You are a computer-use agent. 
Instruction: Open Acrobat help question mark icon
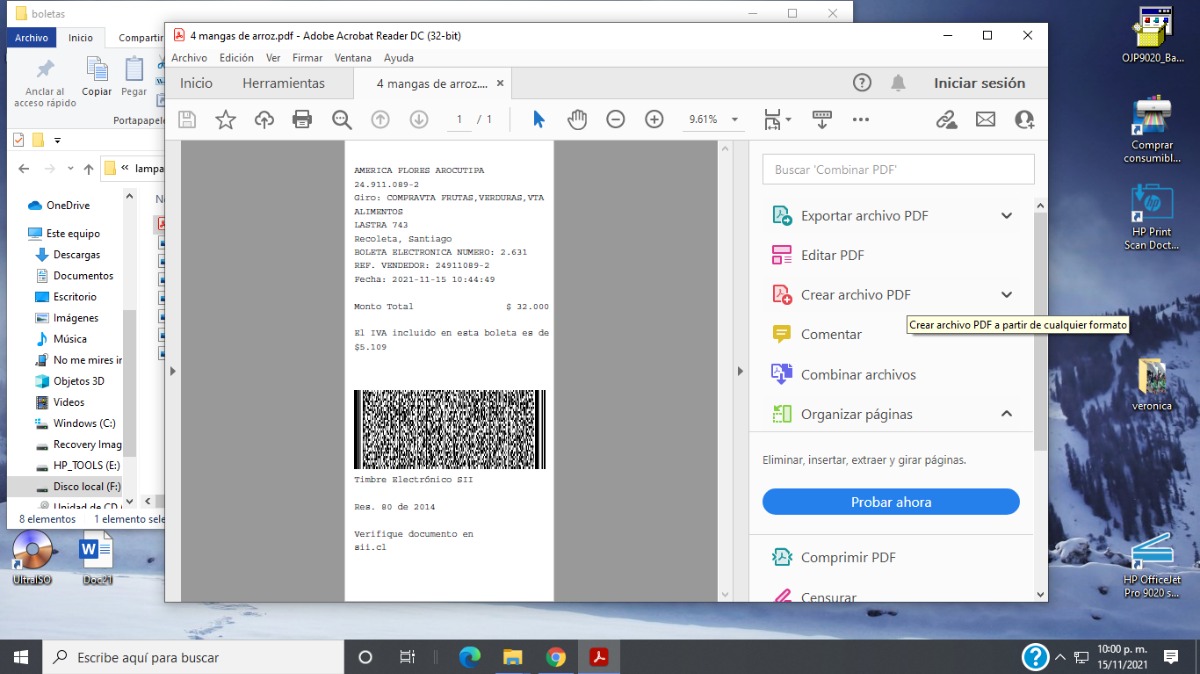[862, 83]
